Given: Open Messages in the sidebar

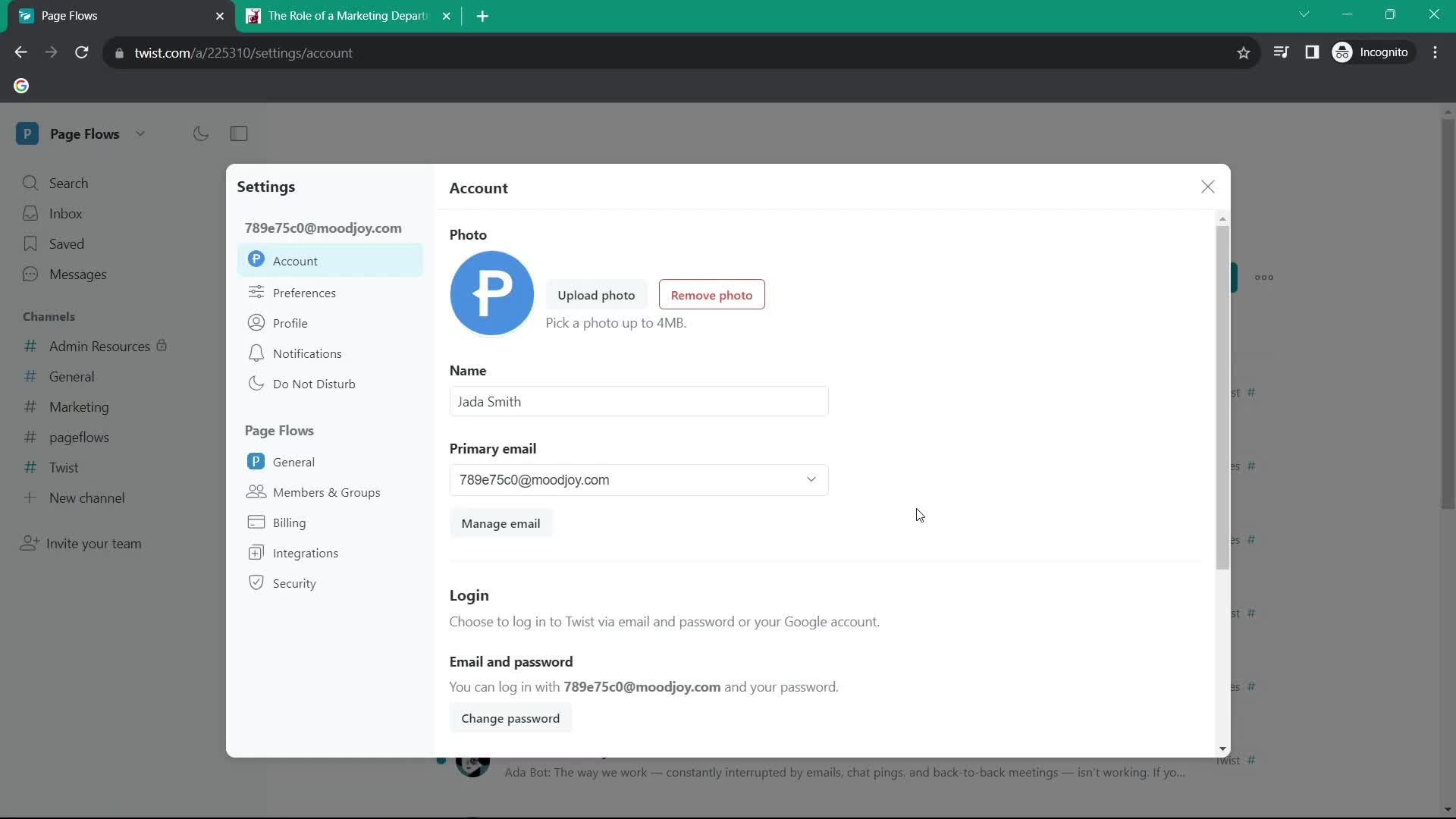Looking at the screenshot, I should [64, 274].
